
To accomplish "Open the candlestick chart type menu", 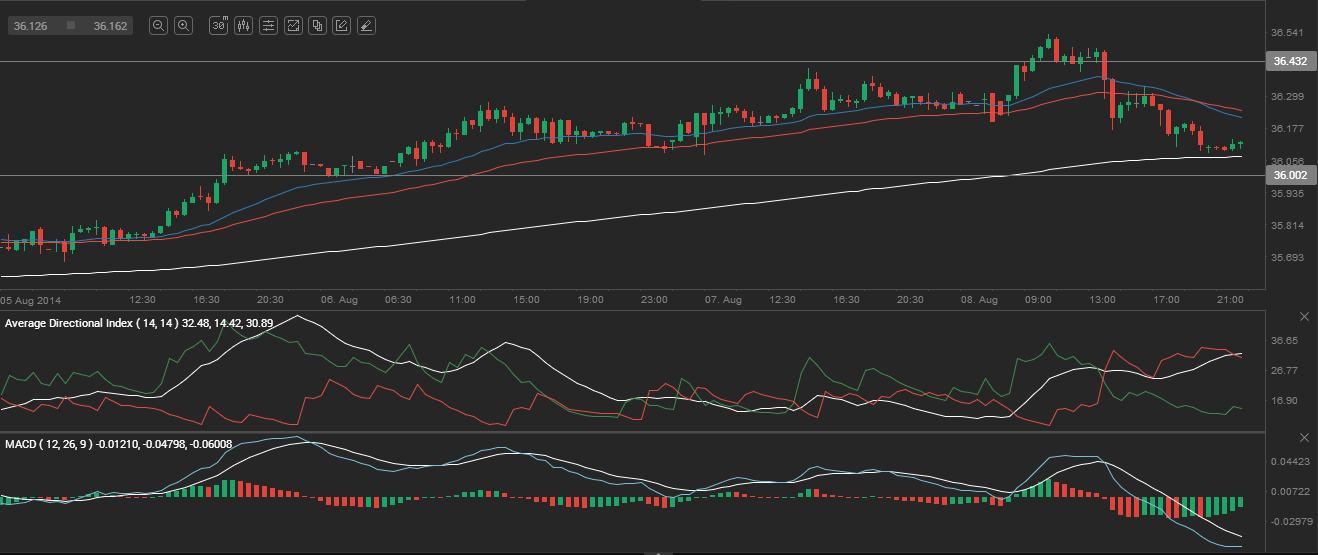I will pyautogui.click(x=243, y=26).
